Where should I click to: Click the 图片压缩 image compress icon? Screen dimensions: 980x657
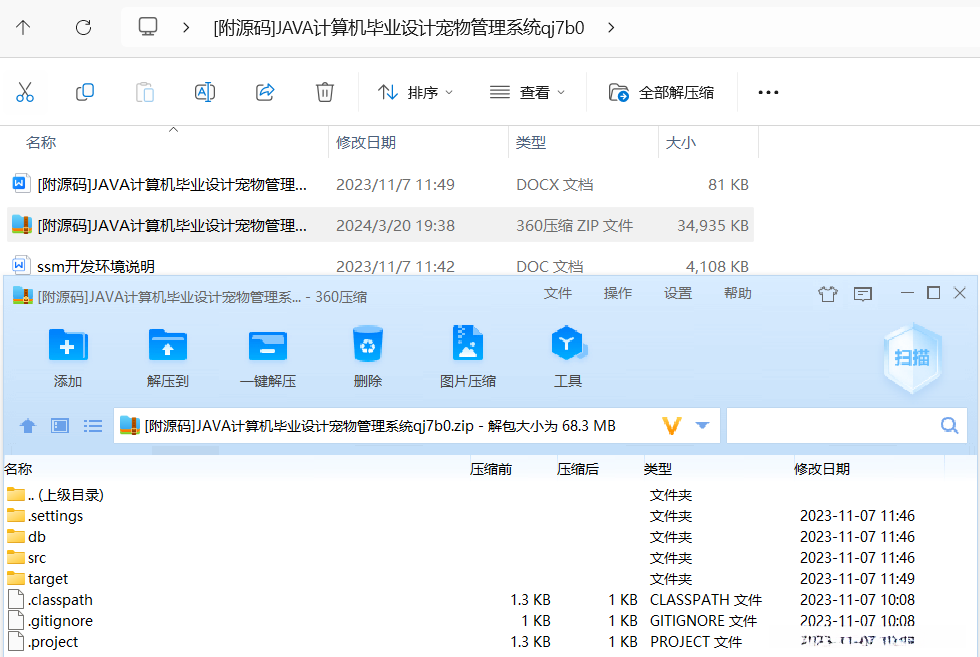468,356
